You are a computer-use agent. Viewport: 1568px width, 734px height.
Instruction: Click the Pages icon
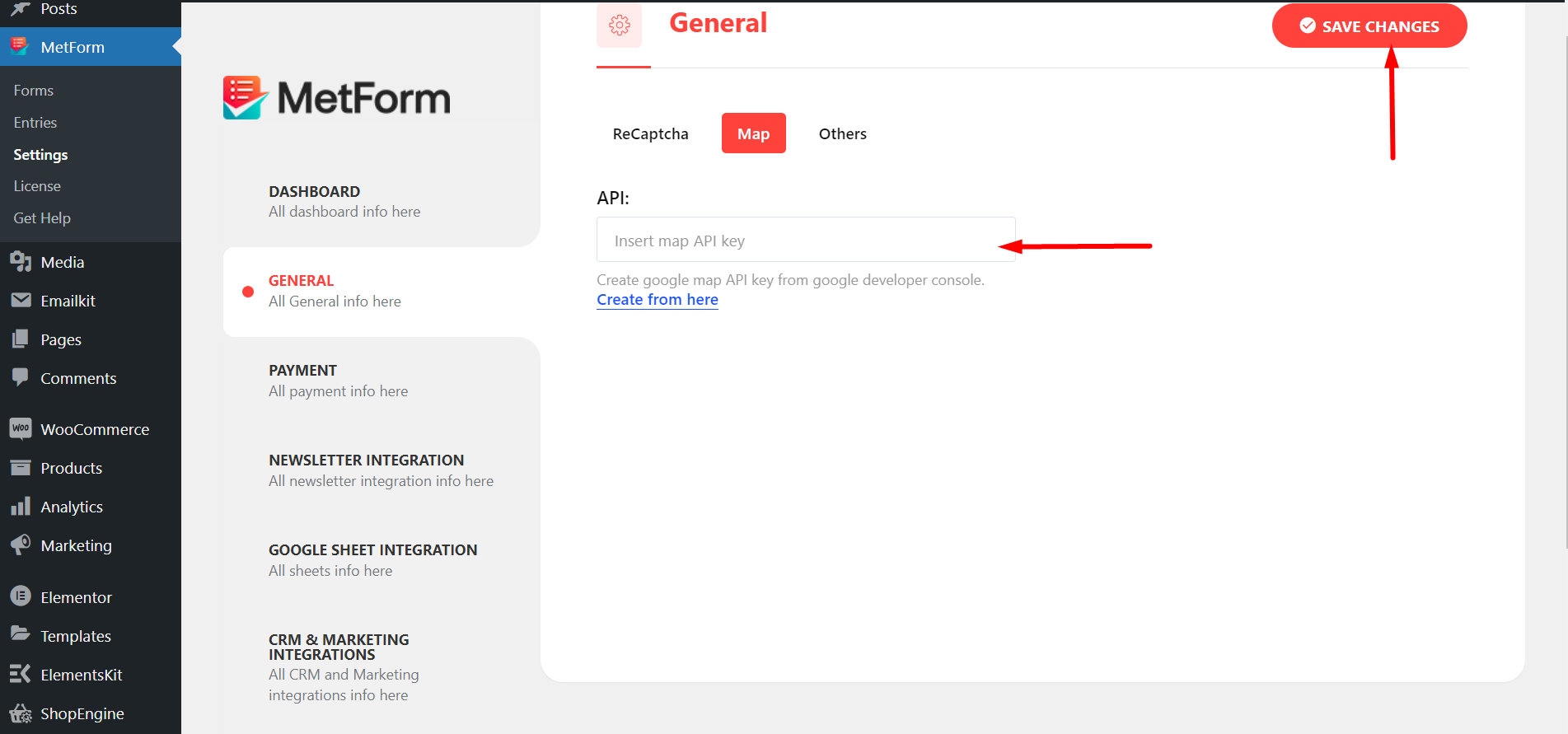[x=21, y=339]
